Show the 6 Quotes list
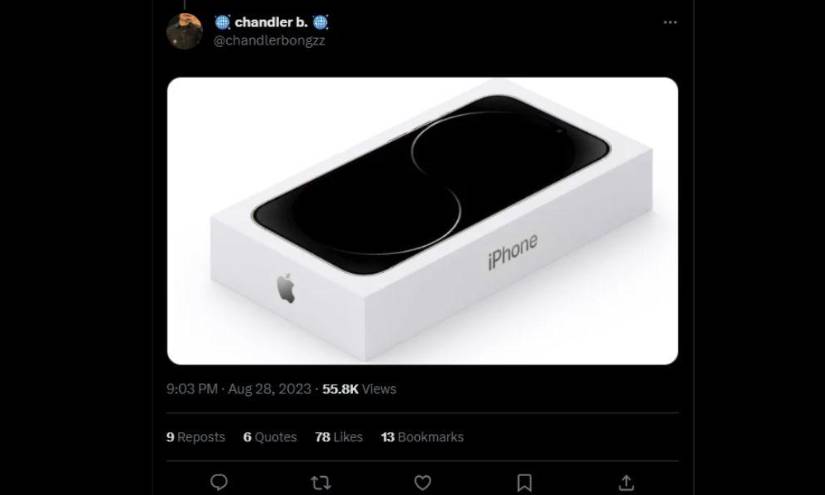Viewport: 825px width, 495px height. click(x=270, y=437)
